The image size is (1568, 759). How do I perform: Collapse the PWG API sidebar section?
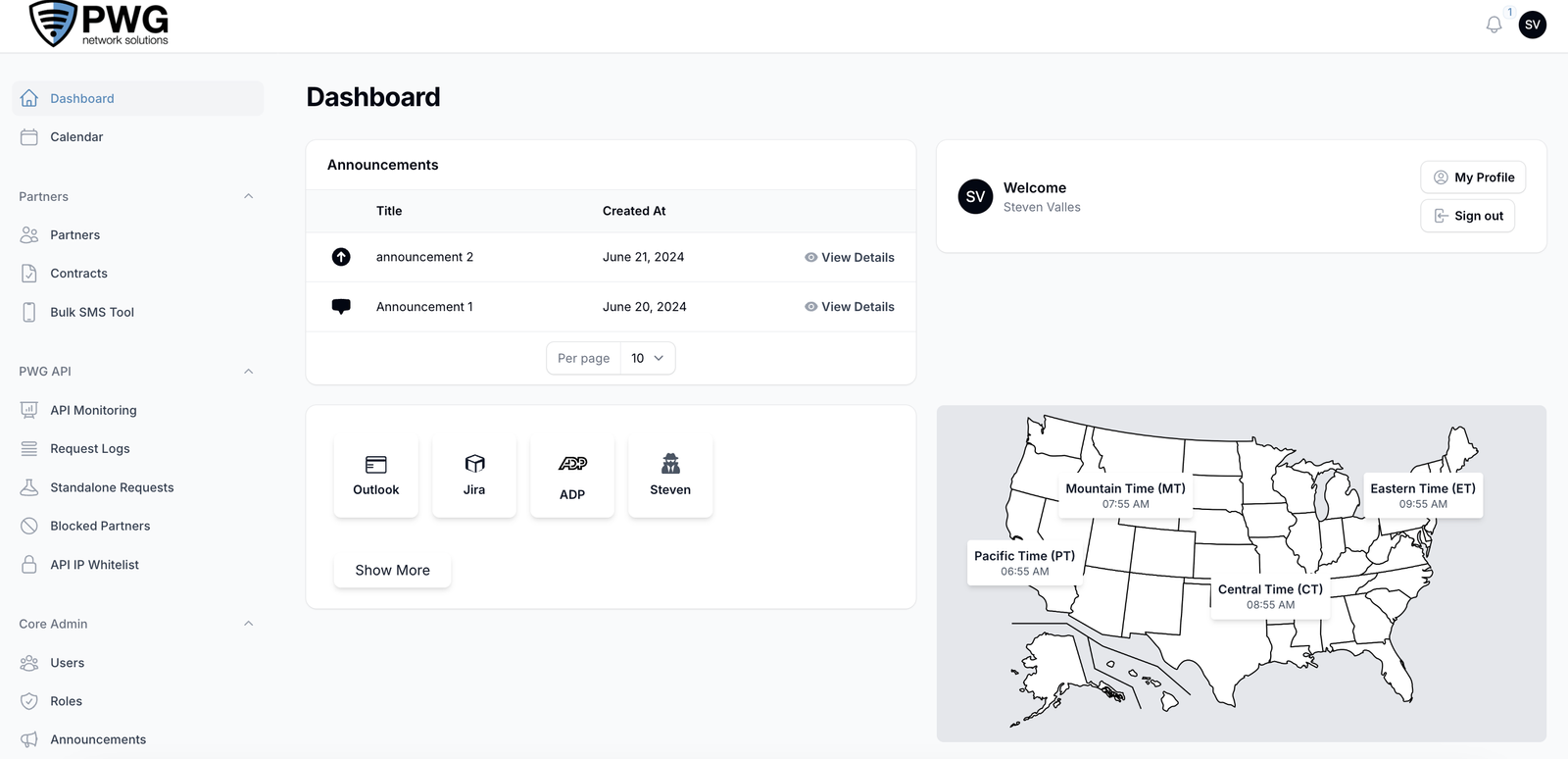tap(249, 372)
